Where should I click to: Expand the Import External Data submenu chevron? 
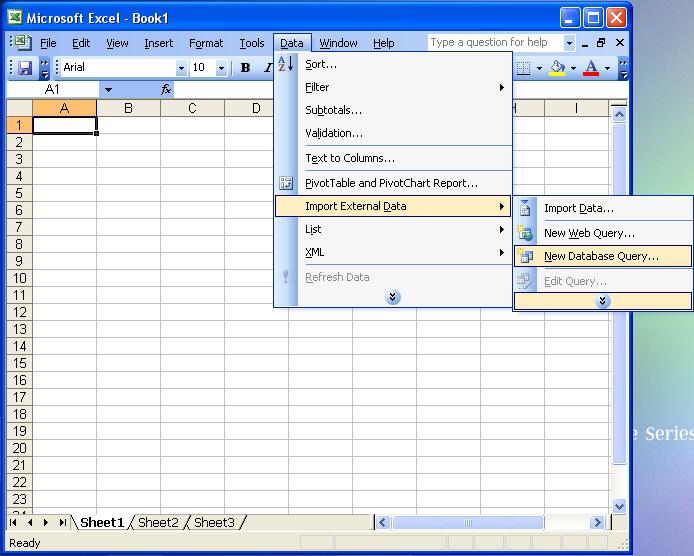pyautogui.click(x=602, y=301)
